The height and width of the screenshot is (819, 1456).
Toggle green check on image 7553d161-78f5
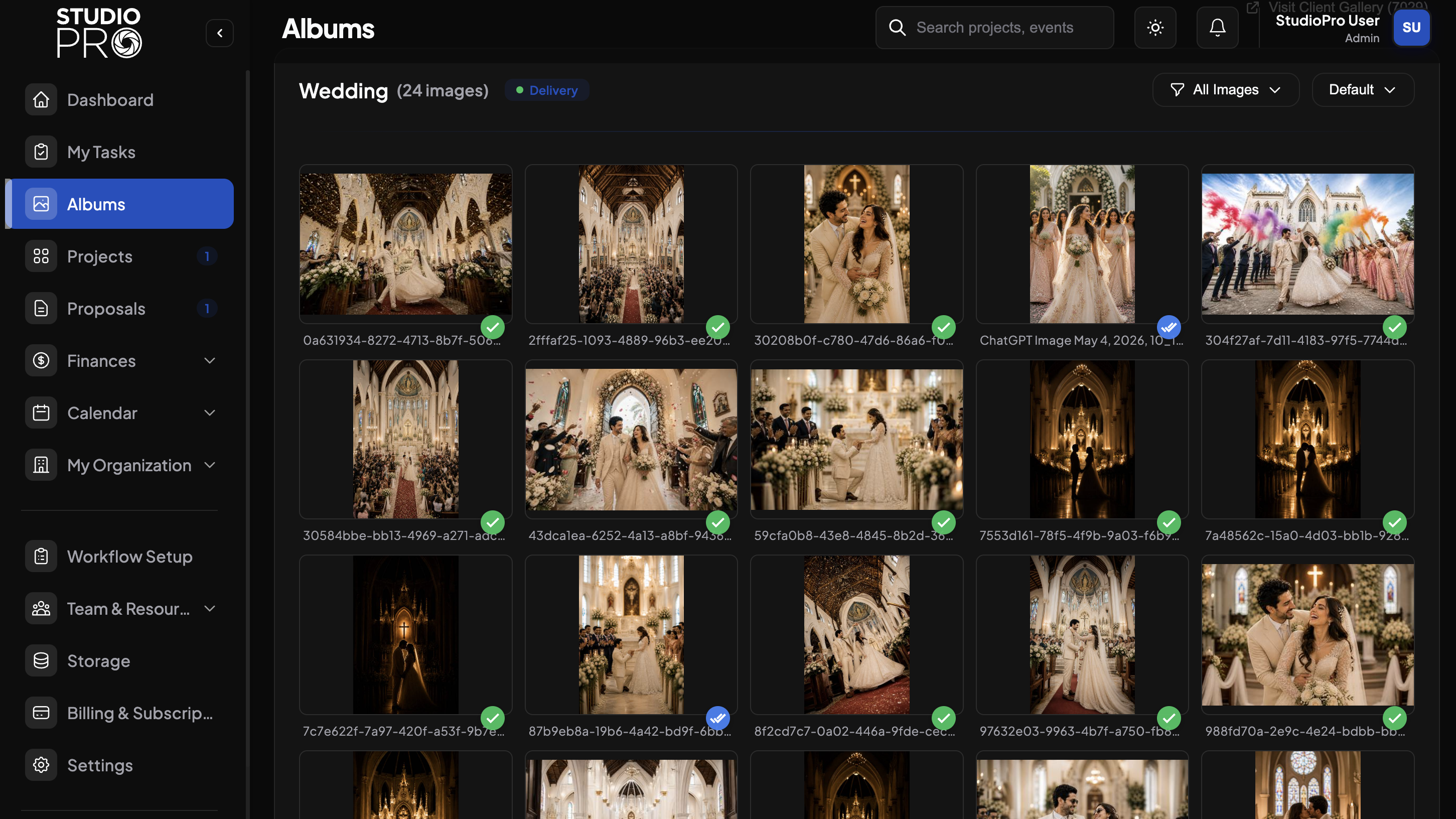[1169, 523]
